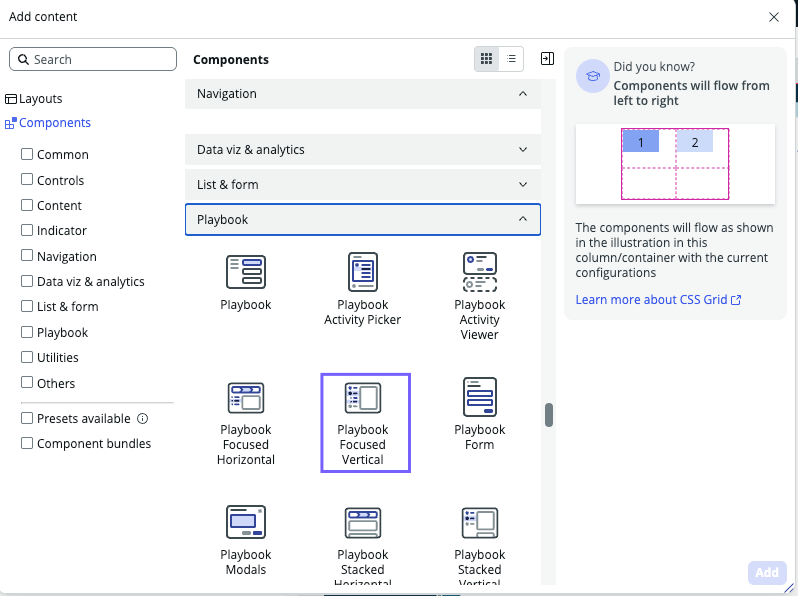Click the 'Components' panel heading
This screenshot has height=596, width=798.
point(231,60)
